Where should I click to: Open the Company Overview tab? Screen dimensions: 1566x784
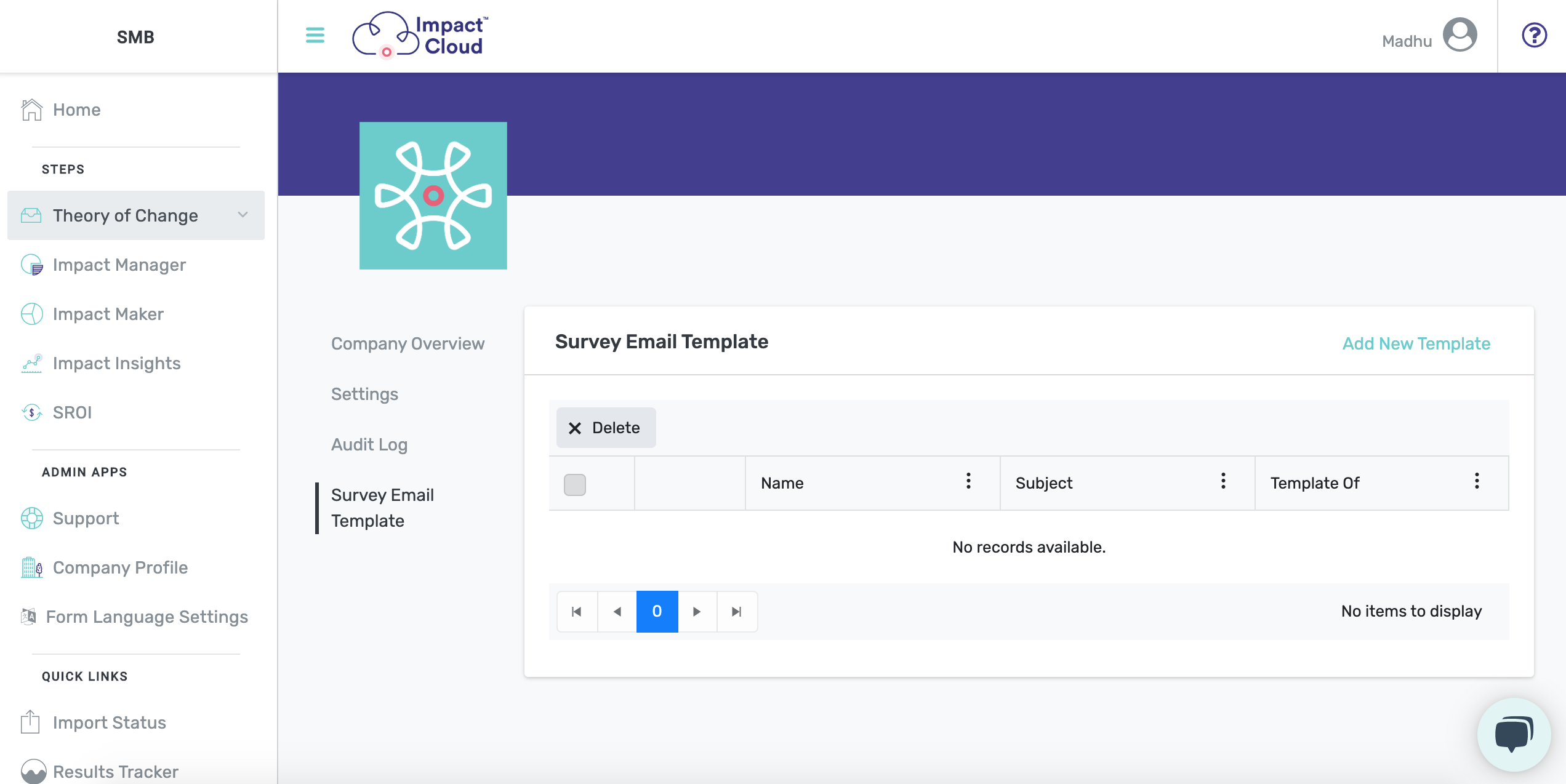coord(408,343)
